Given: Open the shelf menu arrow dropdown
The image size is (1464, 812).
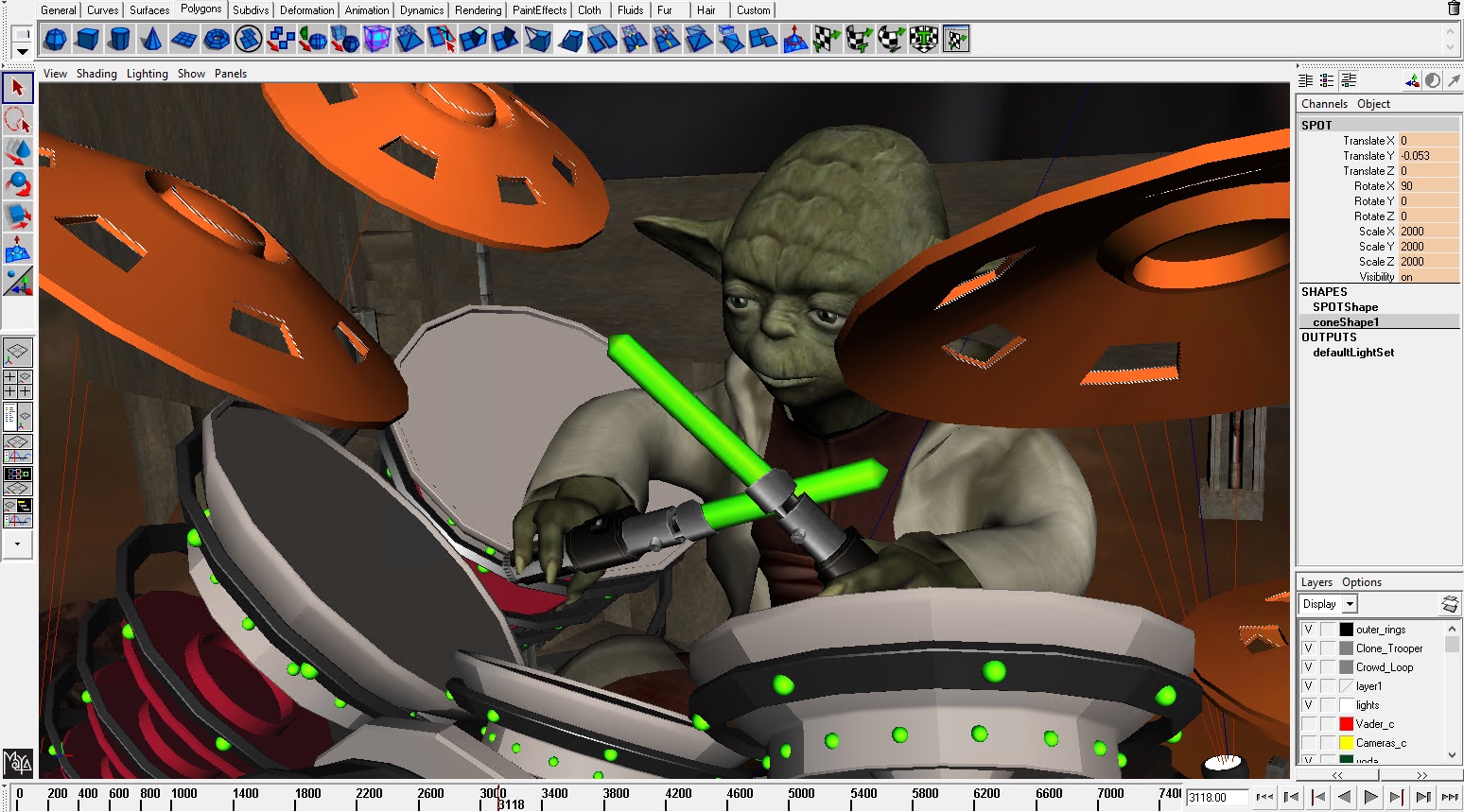Looking at the screenshot, I should coord(22,52).
